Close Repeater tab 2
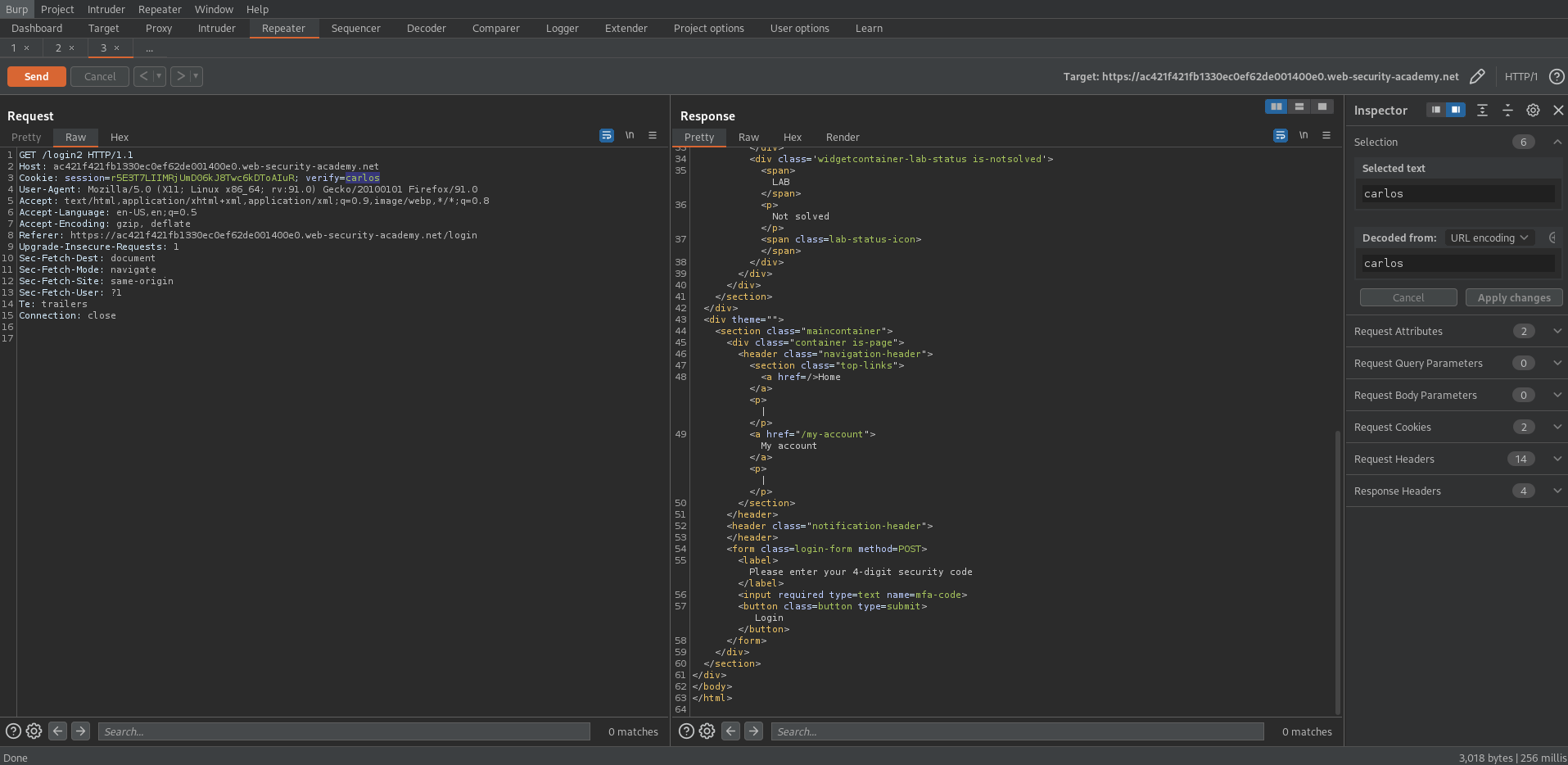Viewport: 1568px width, 765px height. coord(71,48)
